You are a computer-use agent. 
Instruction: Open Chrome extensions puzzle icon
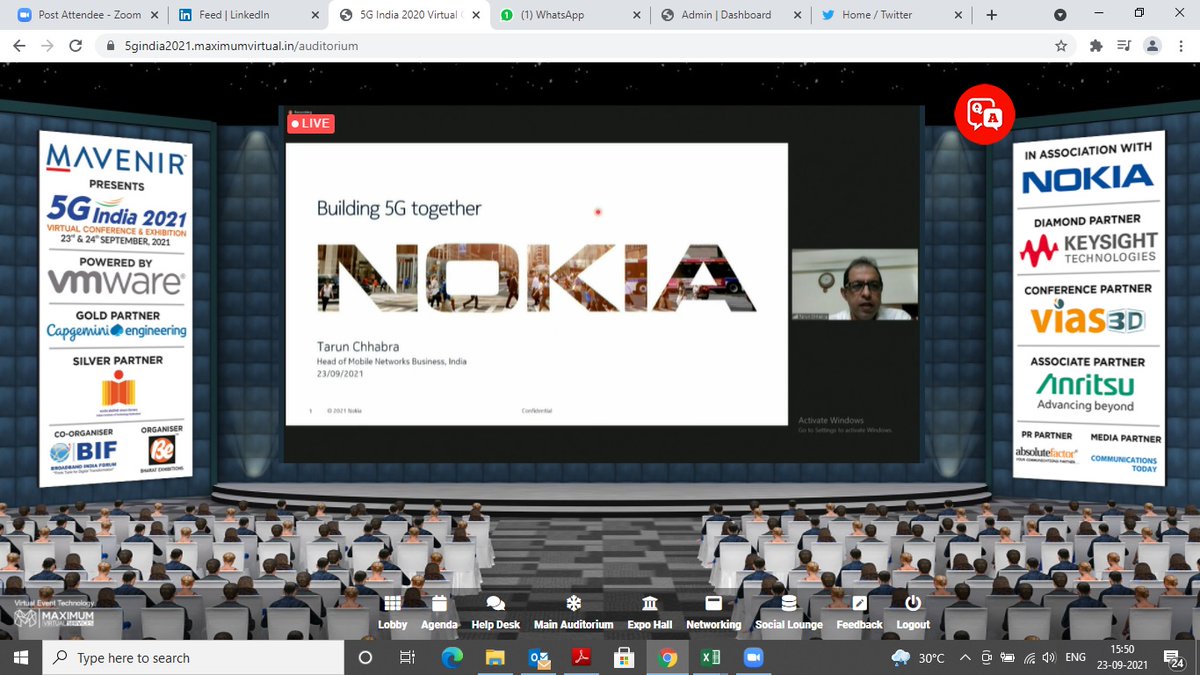pos(1096,46)
